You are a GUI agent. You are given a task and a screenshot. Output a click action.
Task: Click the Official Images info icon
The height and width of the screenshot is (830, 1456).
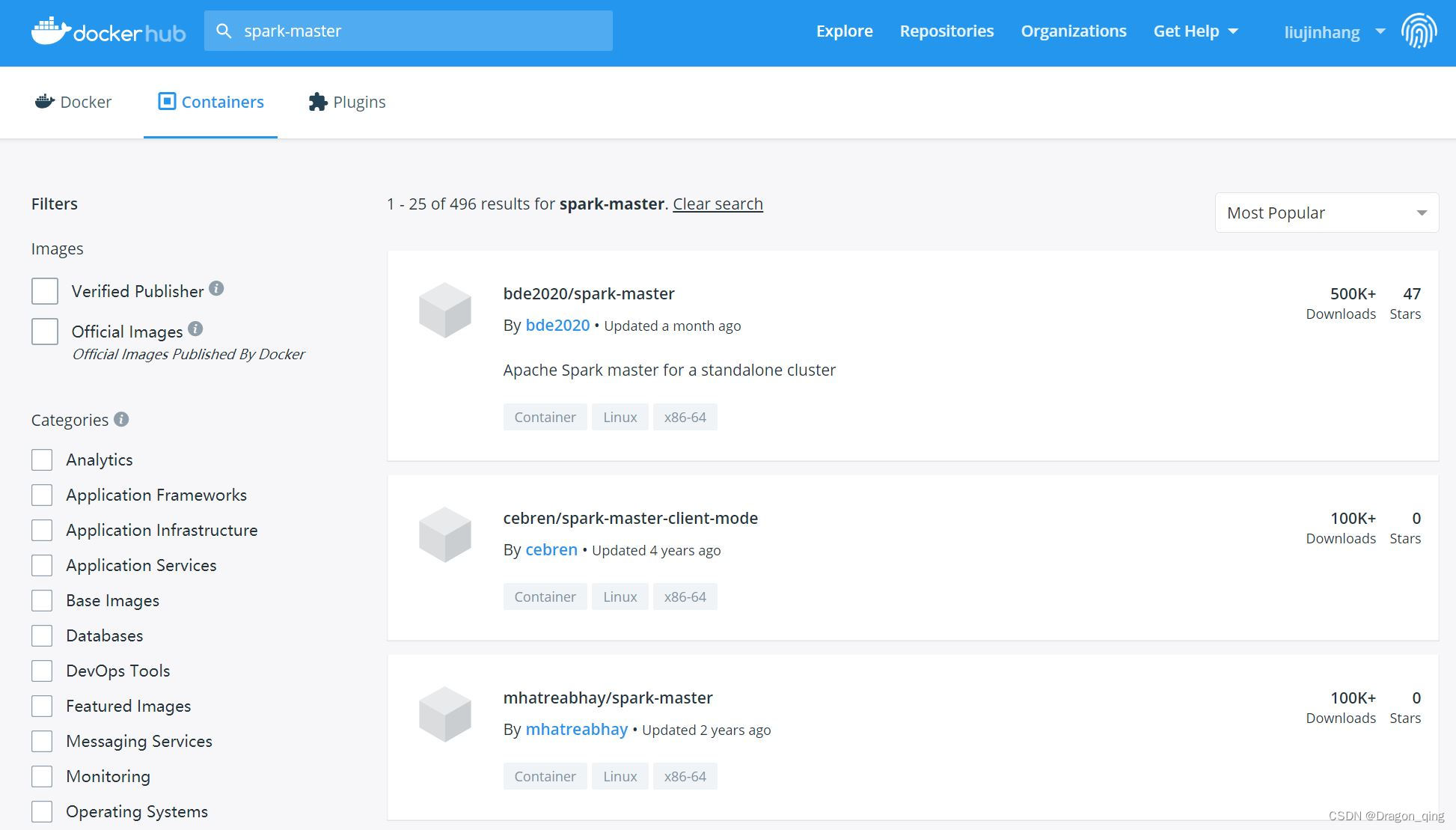click(x=195, y=329)
